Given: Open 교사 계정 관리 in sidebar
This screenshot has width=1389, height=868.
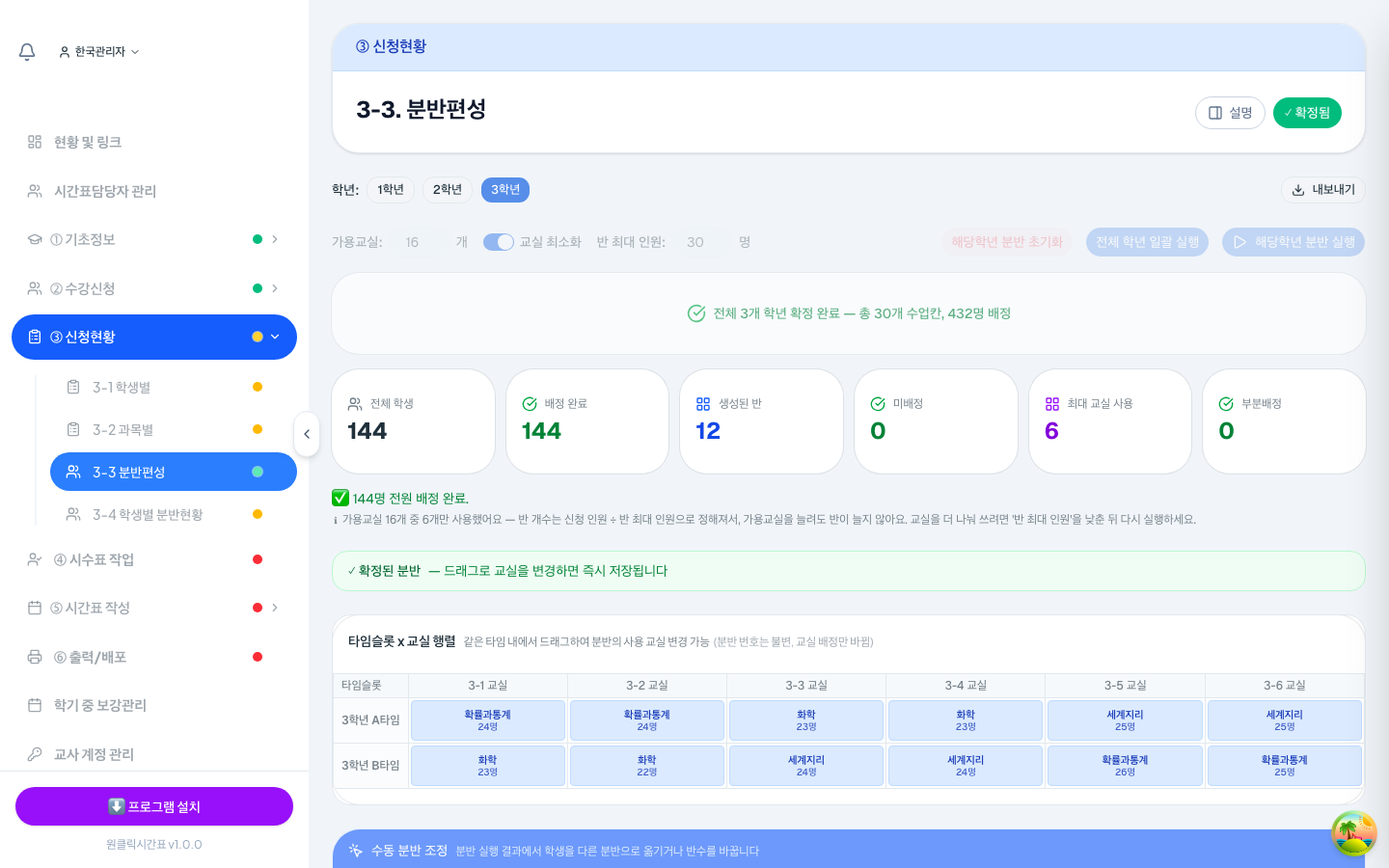Looking at the screenshot, I should [154, 754].
